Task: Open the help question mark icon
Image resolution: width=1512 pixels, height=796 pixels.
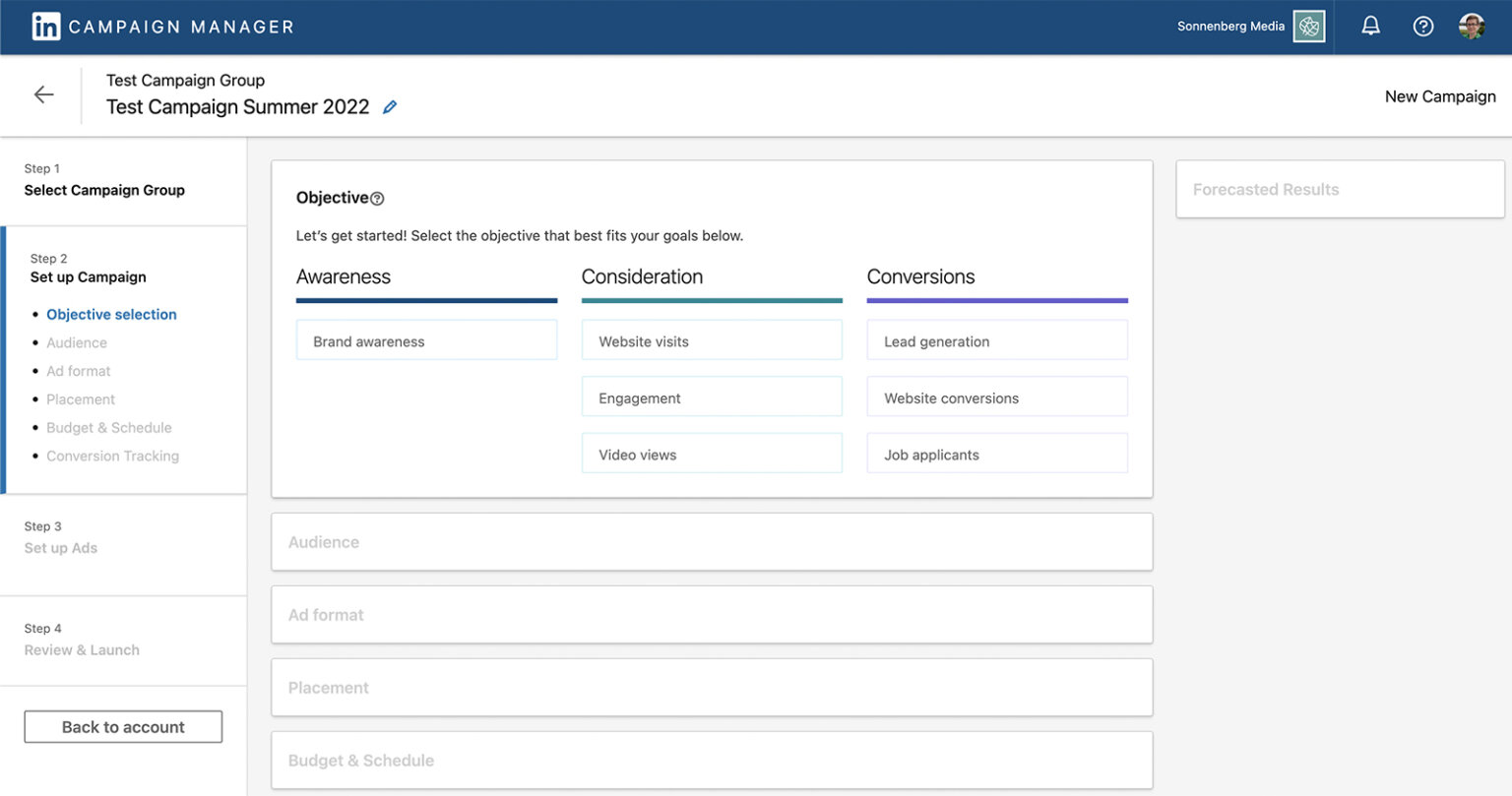Action: [1422, 27]
